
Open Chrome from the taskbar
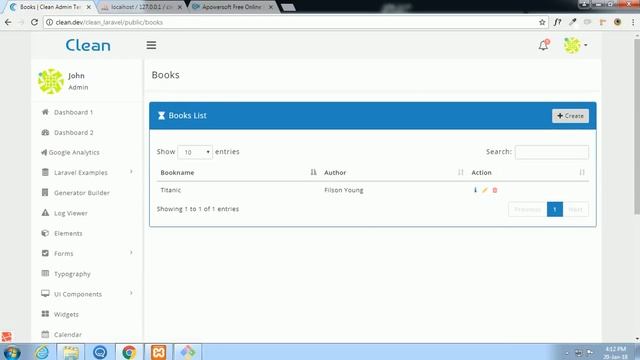click(x=129, y=352)
